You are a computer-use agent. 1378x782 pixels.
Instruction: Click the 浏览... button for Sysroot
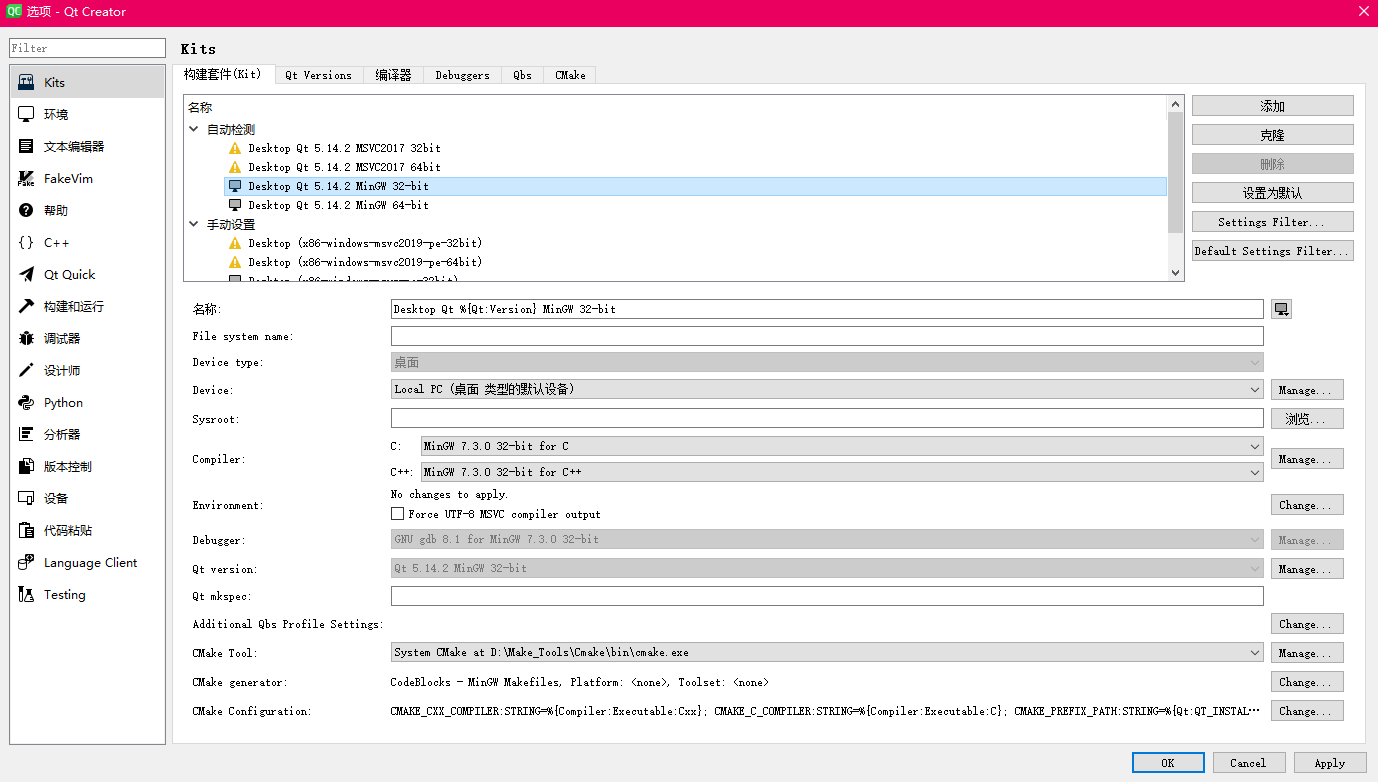tap(1307, 419)
